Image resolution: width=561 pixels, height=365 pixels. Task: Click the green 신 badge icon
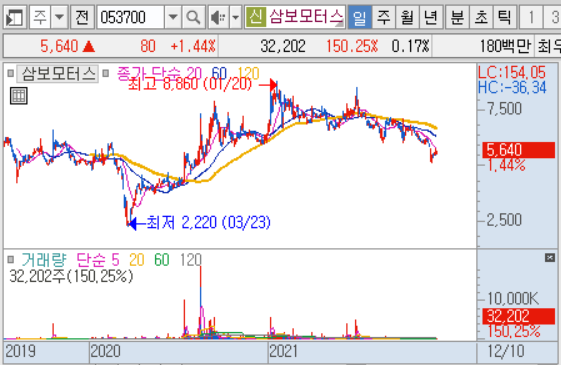click(x=255, y=16)
